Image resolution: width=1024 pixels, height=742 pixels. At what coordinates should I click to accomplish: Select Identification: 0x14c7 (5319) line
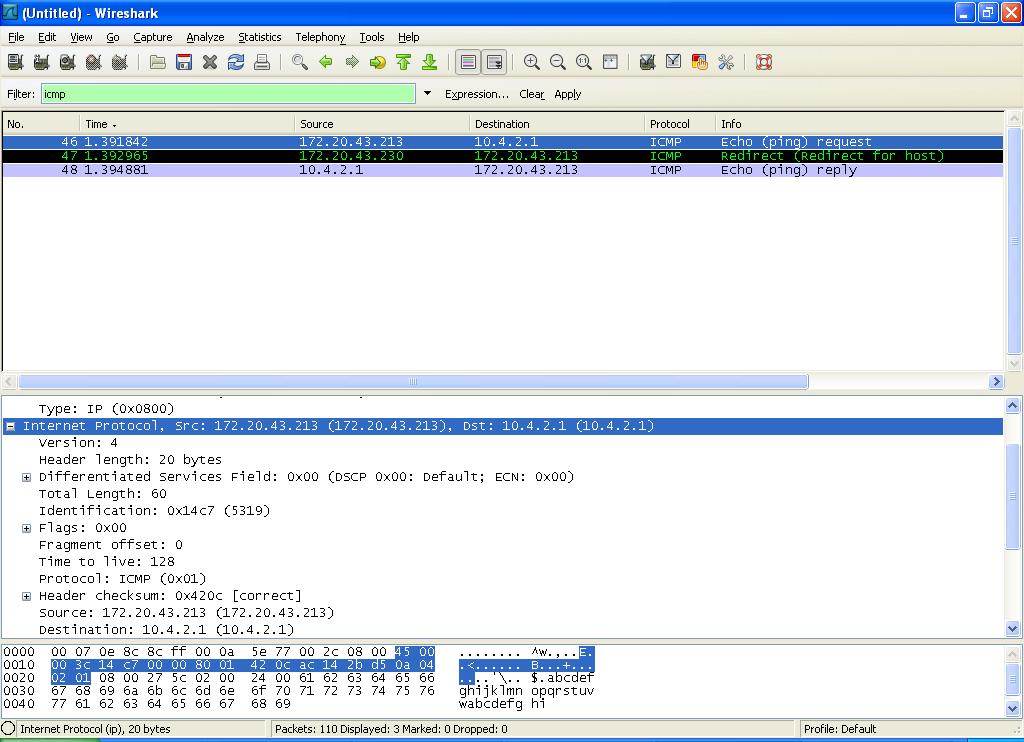pos(154,511)
